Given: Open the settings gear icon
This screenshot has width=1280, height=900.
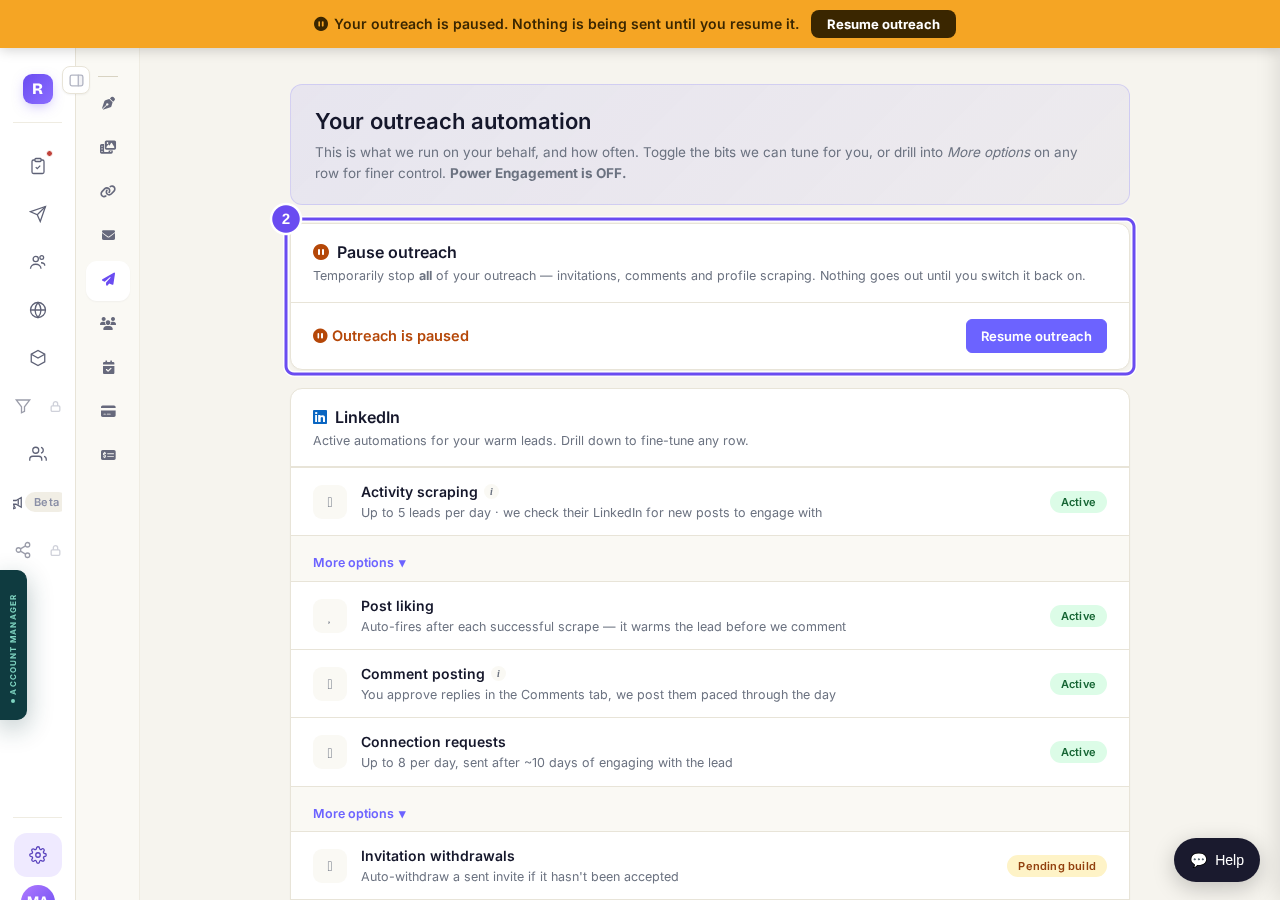Looking at the screenshot, I should point(38,855).
